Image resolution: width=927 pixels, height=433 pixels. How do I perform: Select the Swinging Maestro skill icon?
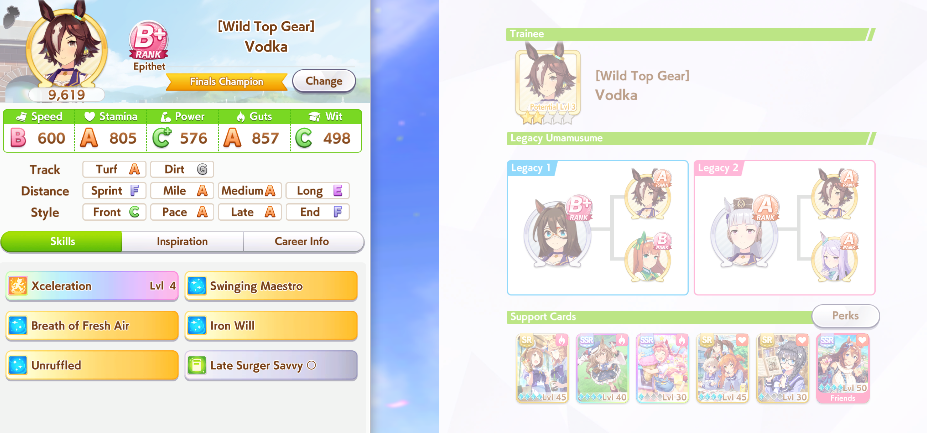(196, 286)
